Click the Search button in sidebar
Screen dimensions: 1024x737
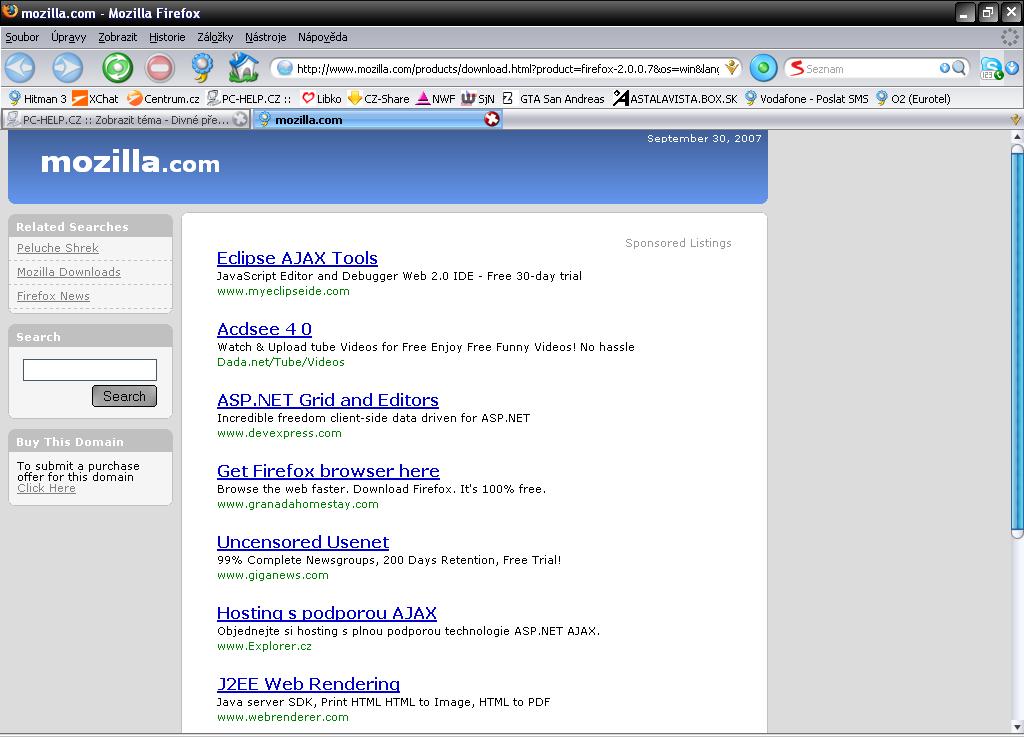tap(124, 396)
